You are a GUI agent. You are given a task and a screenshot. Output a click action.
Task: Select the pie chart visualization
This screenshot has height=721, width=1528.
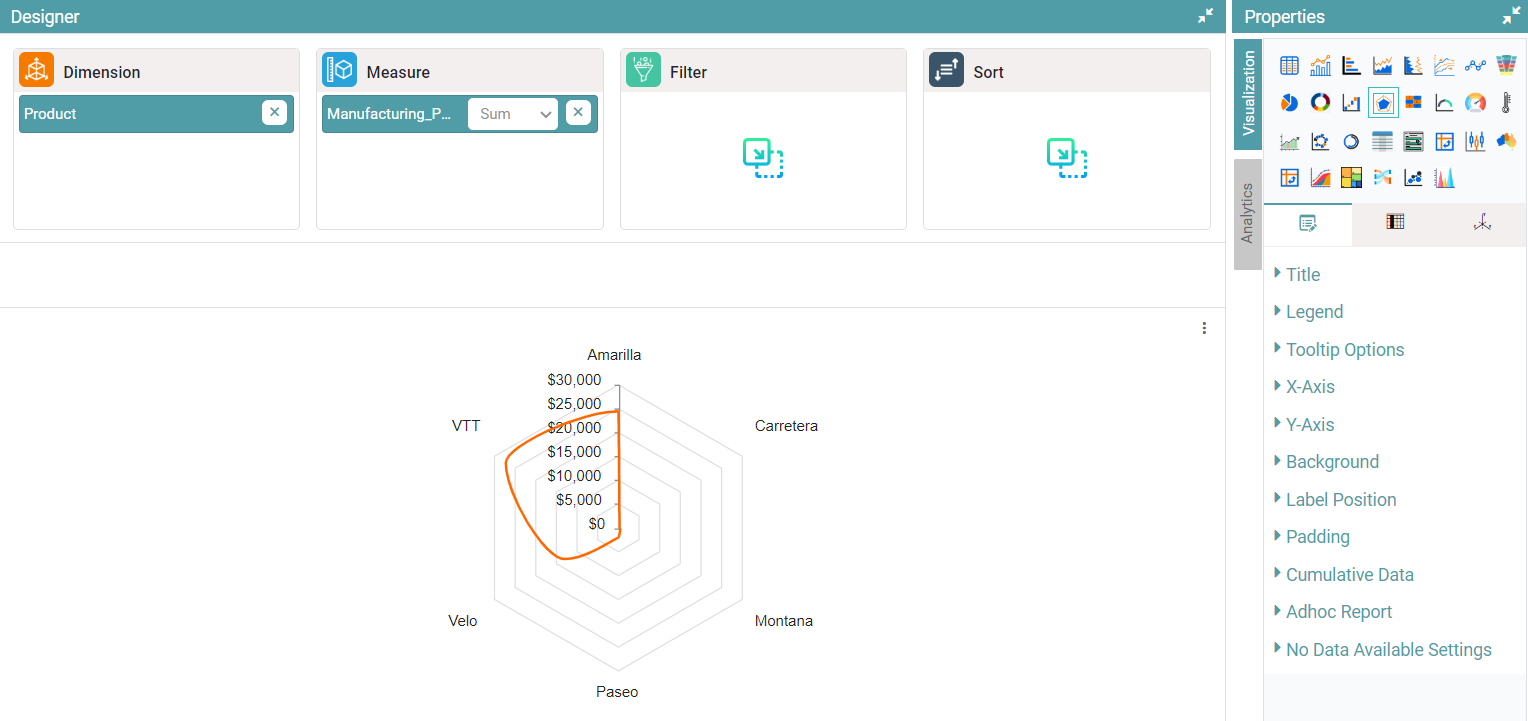tap(1289, 103)
